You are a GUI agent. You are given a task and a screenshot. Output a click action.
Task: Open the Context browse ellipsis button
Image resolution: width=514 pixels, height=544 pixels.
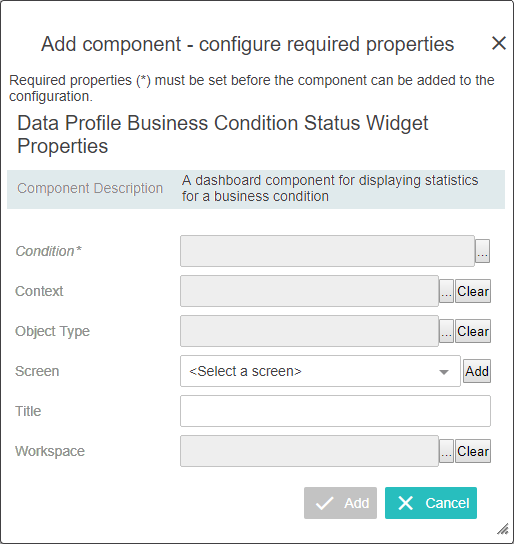coord(446,291)
